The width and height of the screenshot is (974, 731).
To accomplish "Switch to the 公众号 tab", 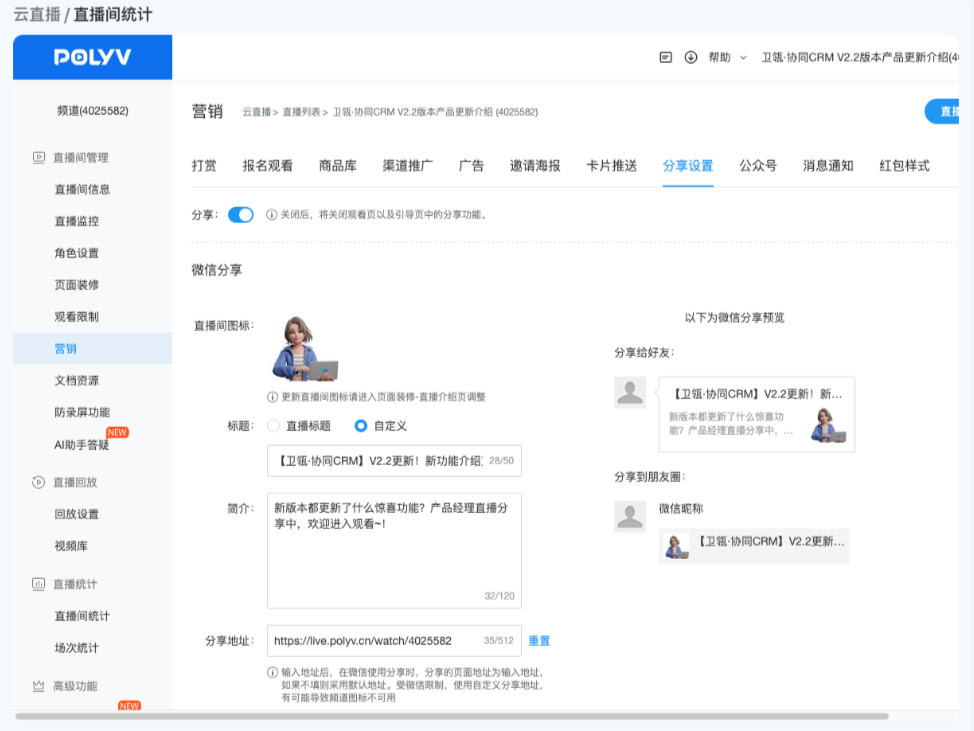I will (758, 166).
